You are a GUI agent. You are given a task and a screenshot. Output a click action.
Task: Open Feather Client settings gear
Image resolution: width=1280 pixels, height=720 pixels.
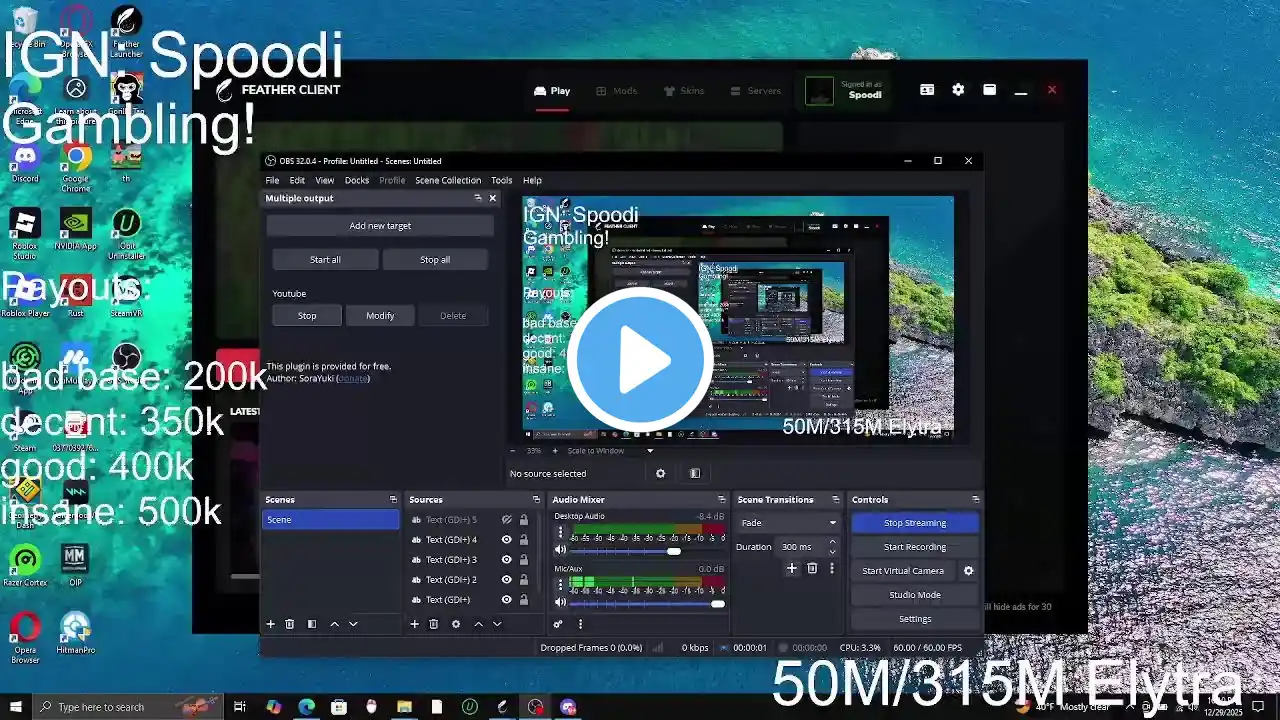point(958,90)
